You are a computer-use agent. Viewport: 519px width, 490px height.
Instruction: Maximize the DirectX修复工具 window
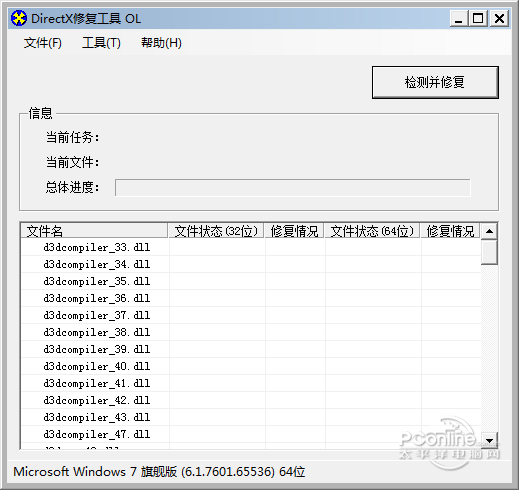478,18
